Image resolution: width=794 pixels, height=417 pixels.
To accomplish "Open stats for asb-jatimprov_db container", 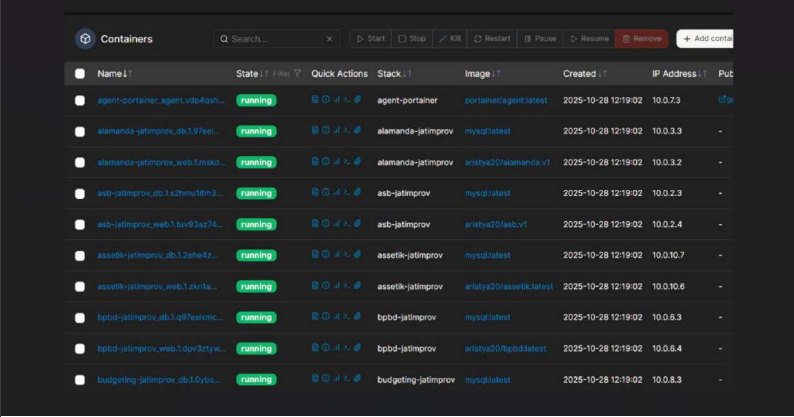I will tap(336, 192).
